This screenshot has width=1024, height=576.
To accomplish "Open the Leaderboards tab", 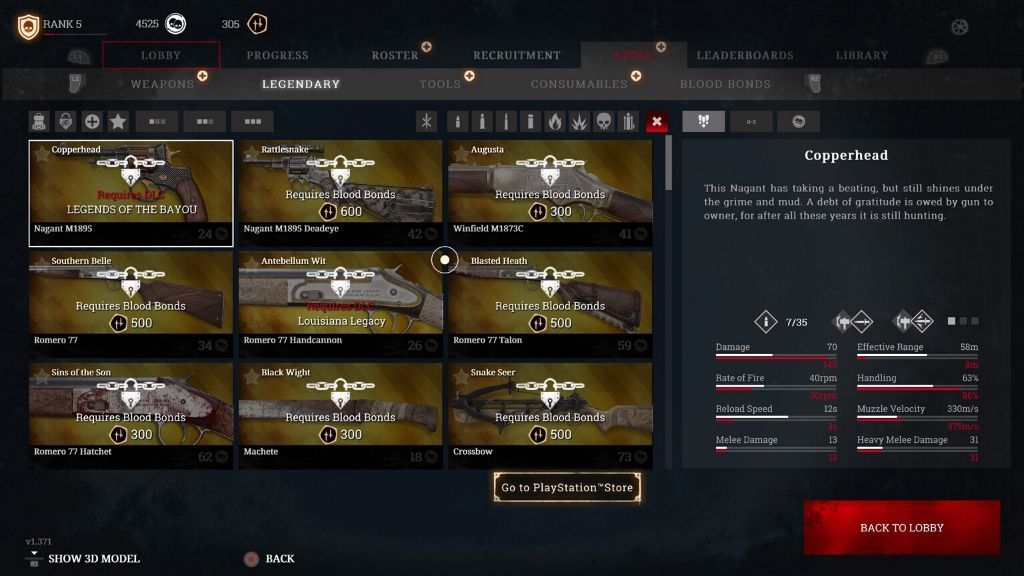I will coord(745,56).
